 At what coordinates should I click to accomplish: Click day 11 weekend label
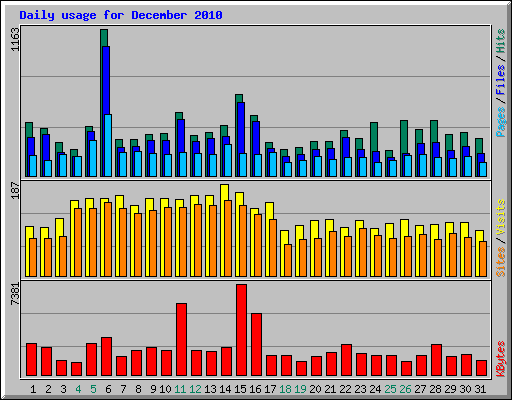coord(180,389)
